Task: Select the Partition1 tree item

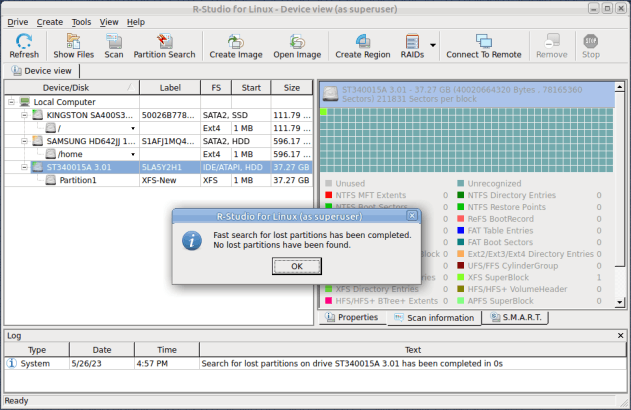Action: click(78, 180)
